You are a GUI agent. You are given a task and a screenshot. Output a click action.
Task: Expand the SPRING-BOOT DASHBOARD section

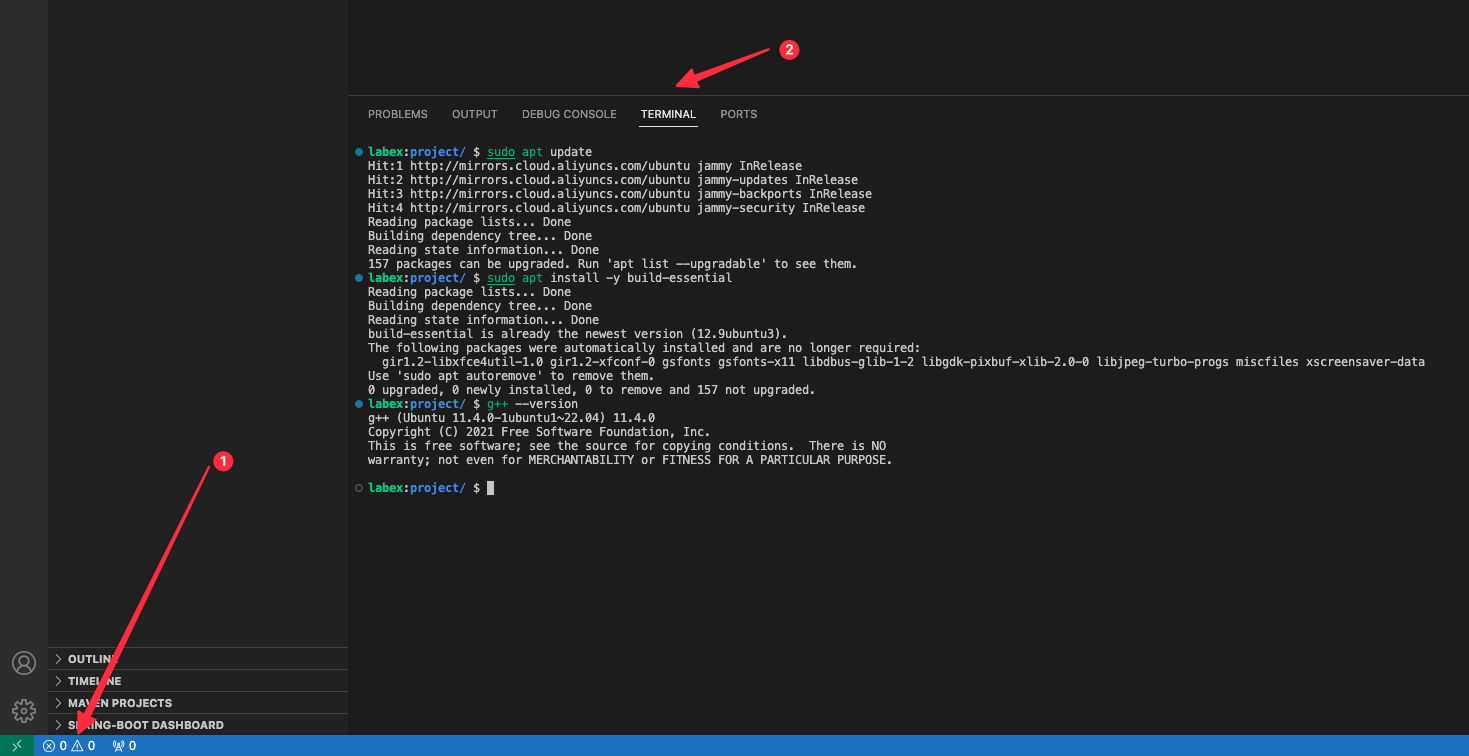click(x=145, y=725)
